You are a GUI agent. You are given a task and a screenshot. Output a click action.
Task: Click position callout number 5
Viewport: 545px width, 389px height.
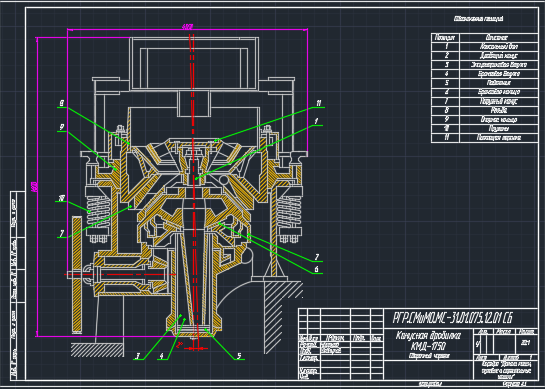click(x=239, y=356)
